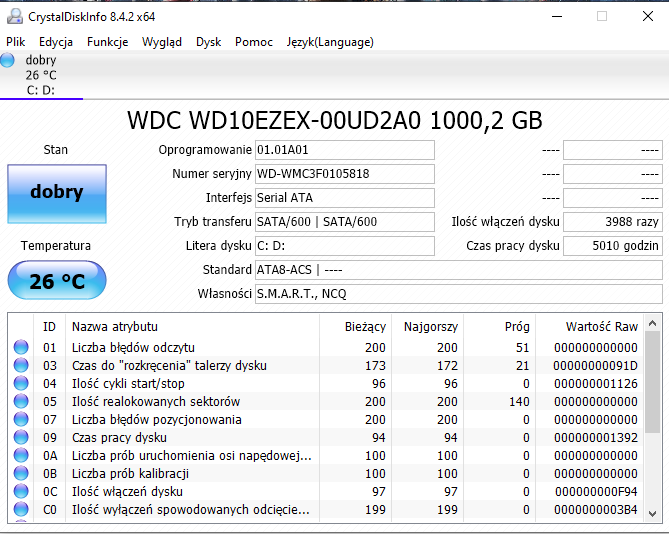The image size is (669, 534).
Task: Click status orb for attribute 0C row
Action: click(21, 491)
